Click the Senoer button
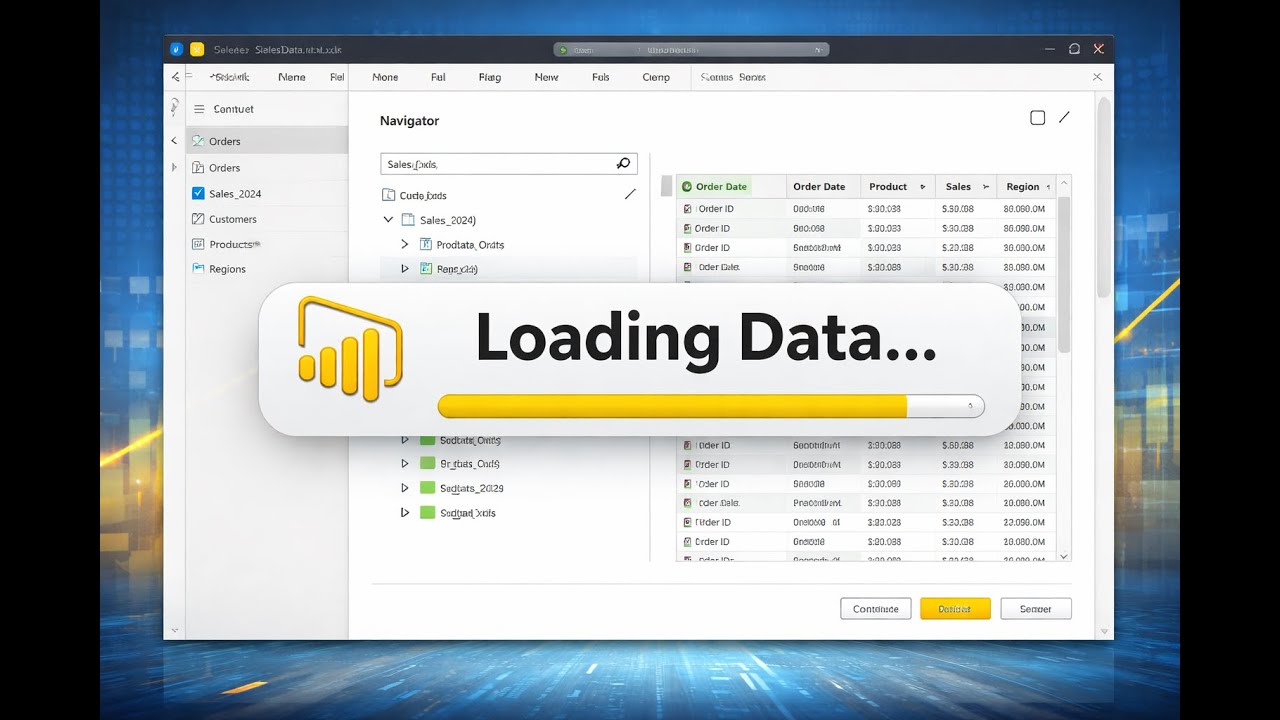 click(1035, 608)
